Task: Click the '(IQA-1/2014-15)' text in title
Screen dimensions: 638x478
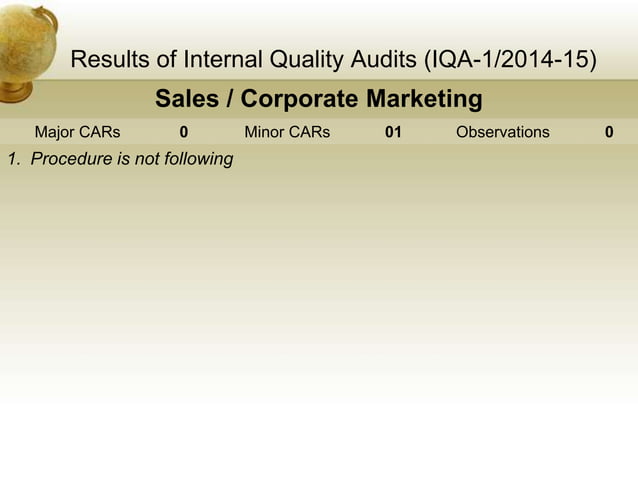Action: [x=510, y=60]
